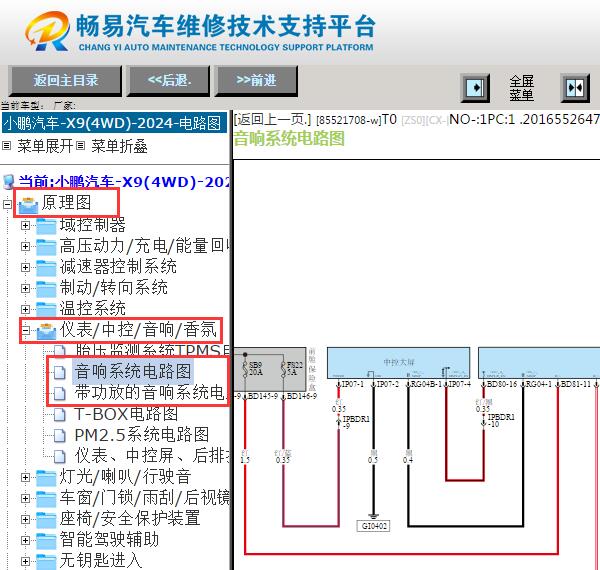This screenshot has width=600, height=570.
Task: Click the 无钥匙进入 folder icon
Action: (x=46, y=562)
